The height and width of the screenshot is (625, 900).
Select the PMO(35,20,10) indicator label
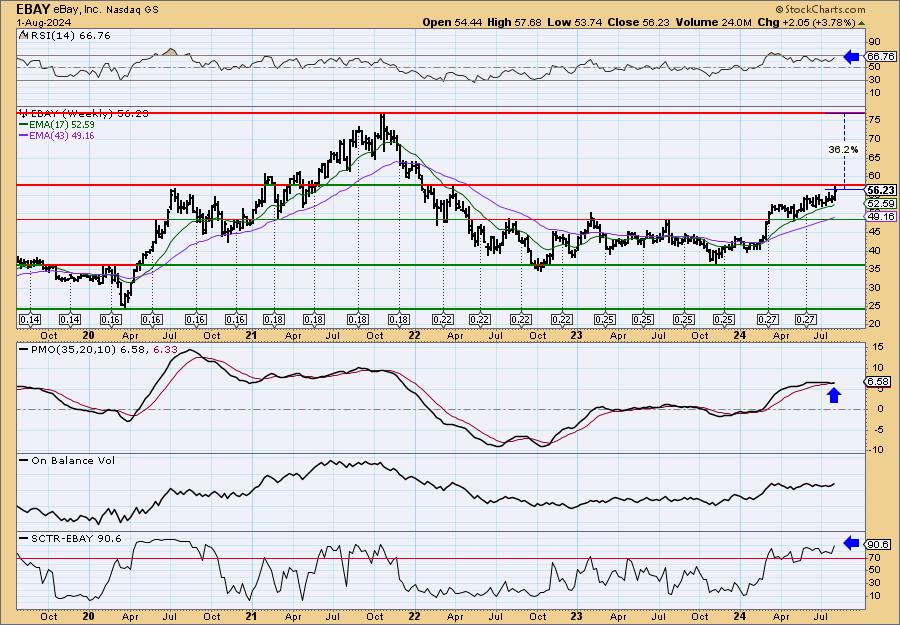[x=99, y=349]
